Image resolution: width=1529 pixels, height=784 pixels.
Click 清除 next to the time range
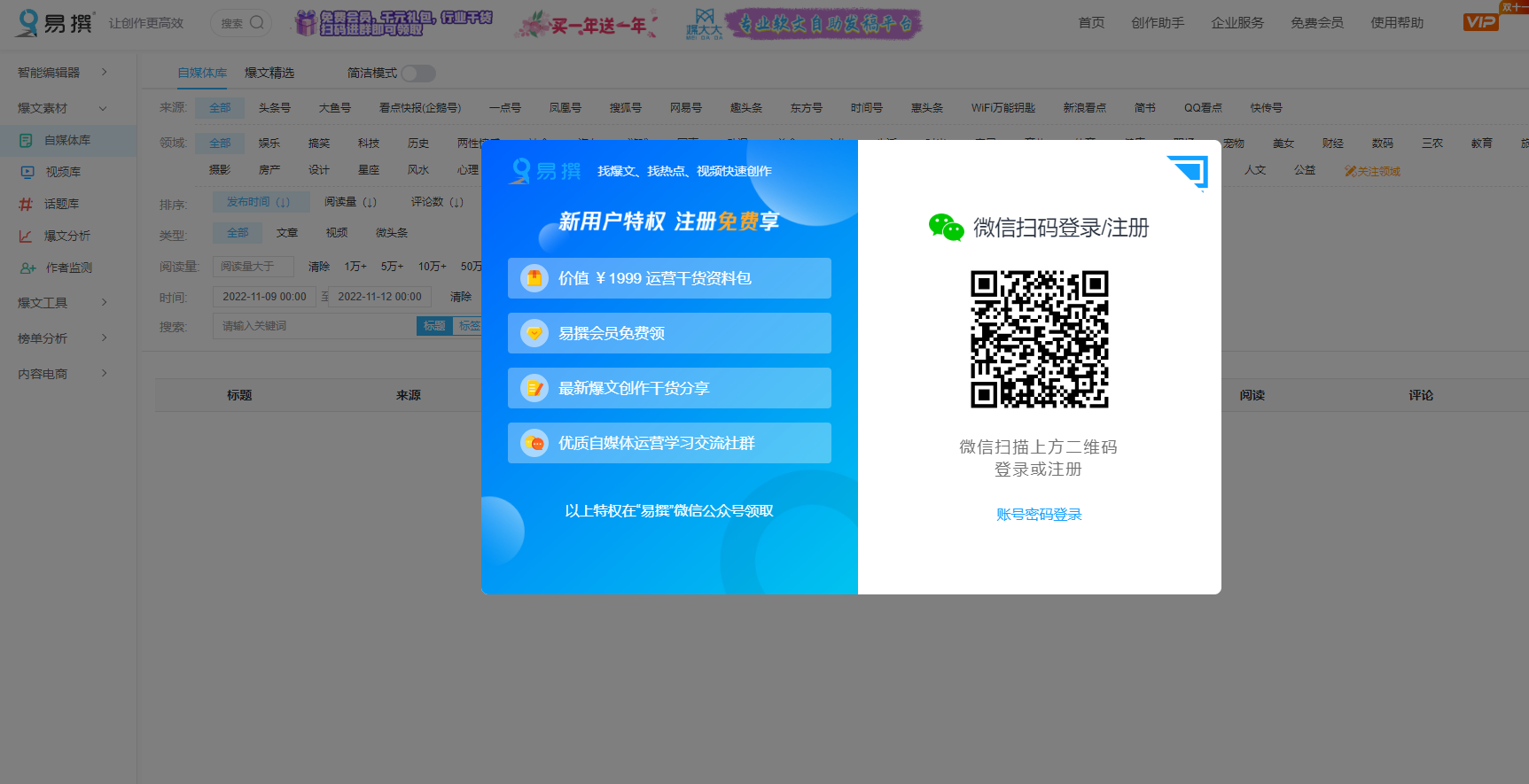pyautogui.click(x=461, y=297)
